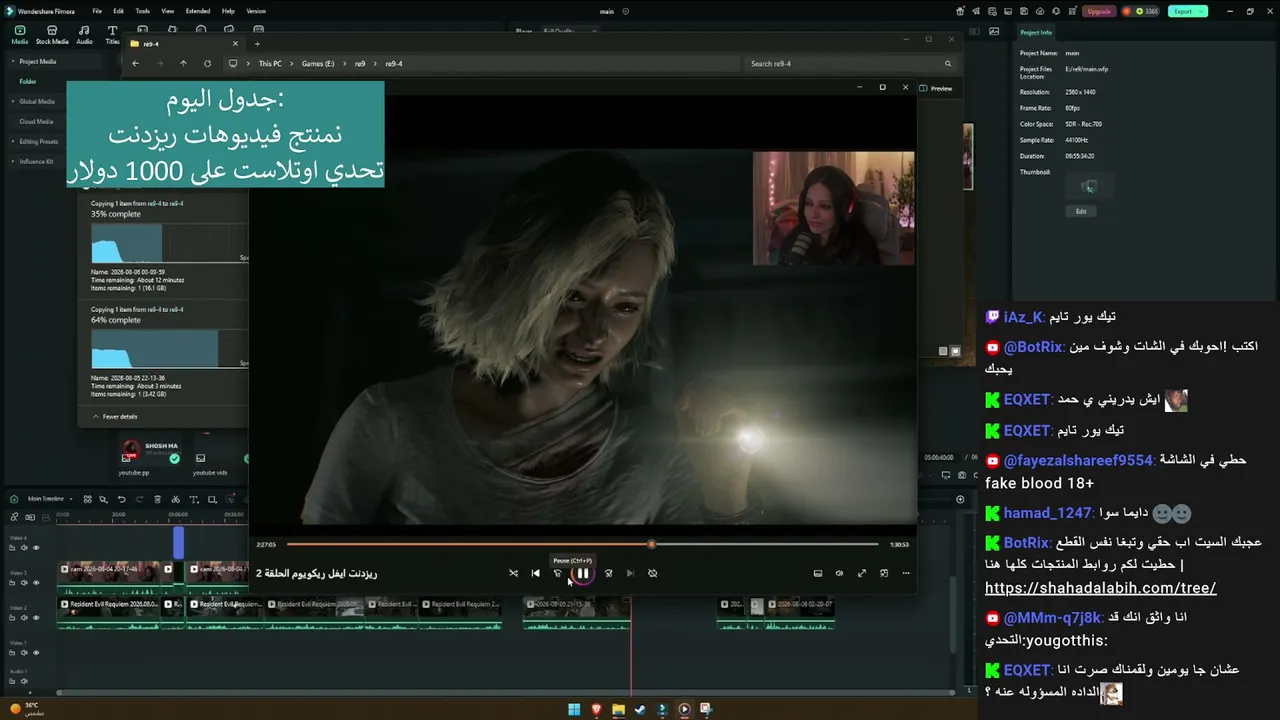Open media player more options menu
The image size is (1280, 720).
906,573
